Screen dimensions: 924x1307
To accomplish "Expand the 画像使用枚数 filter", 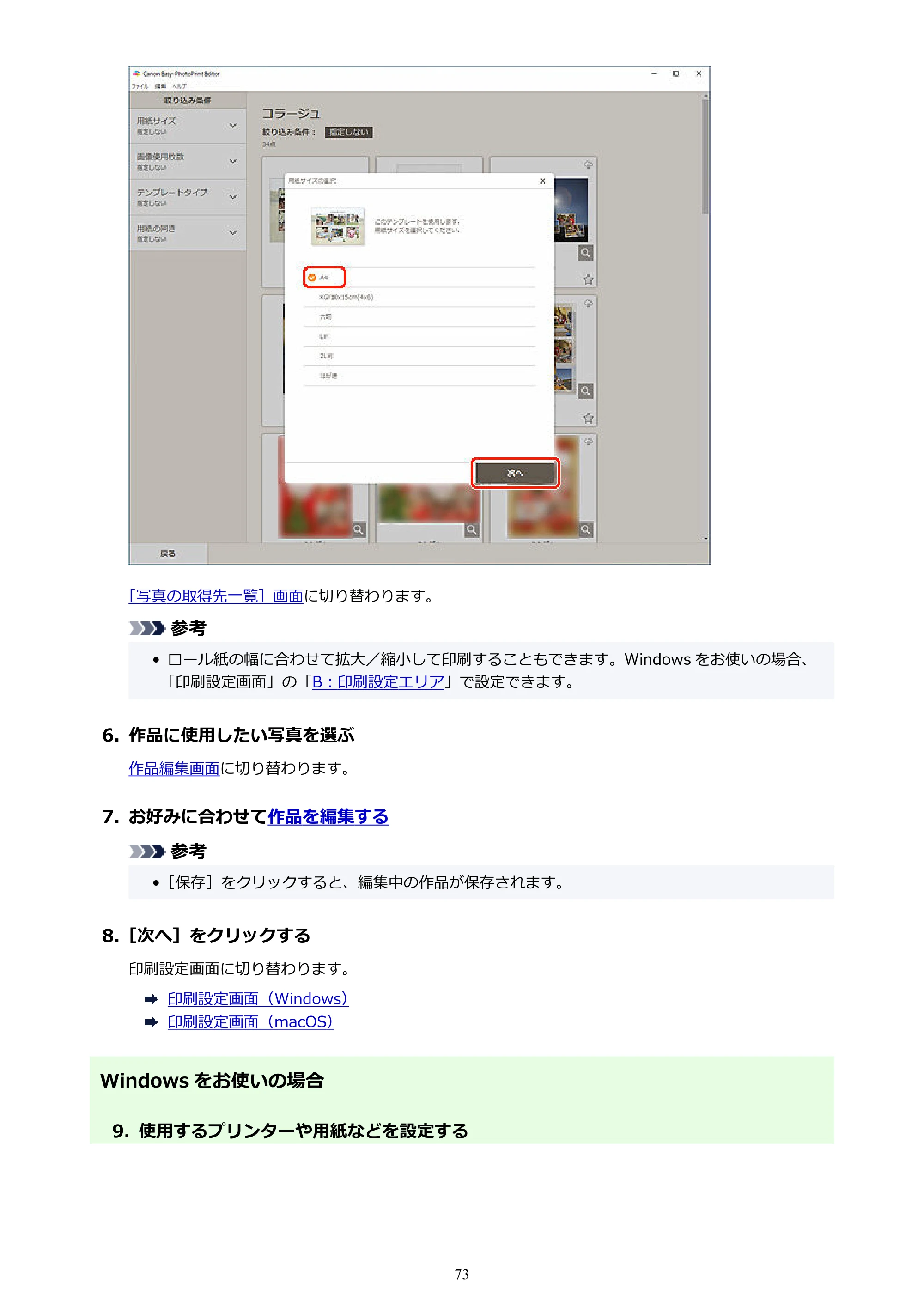I will (x=188, y=162).
